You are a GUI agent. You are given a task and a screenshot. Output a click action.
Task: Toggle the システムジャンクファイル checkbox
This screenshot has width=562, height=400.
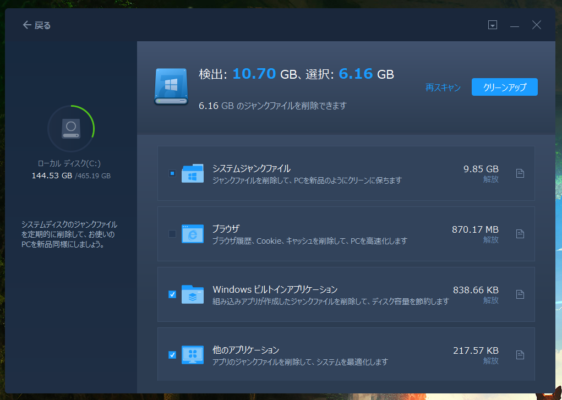coord(172,173)
